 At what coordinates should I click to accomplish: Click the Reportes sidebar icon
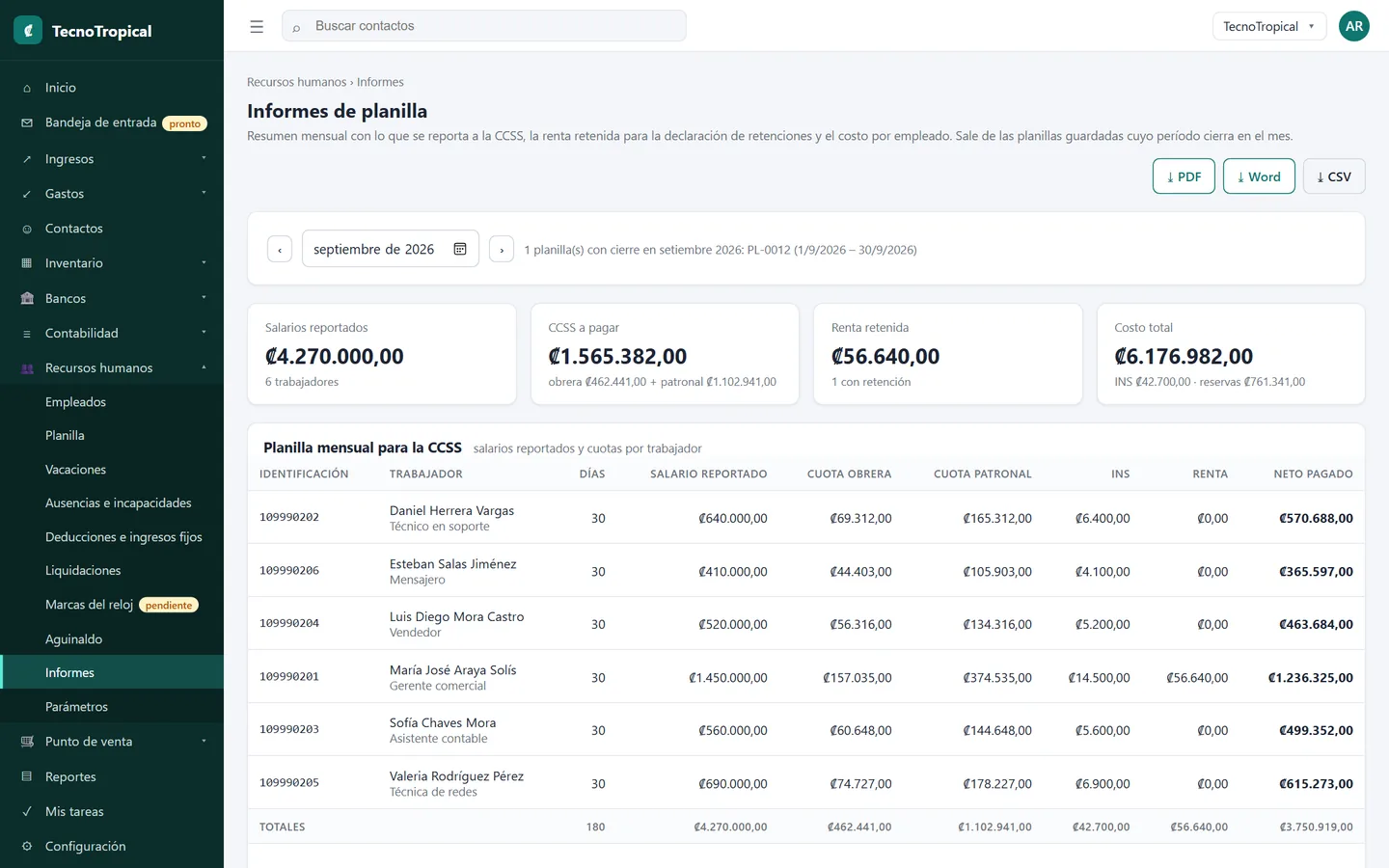point(27,776)
